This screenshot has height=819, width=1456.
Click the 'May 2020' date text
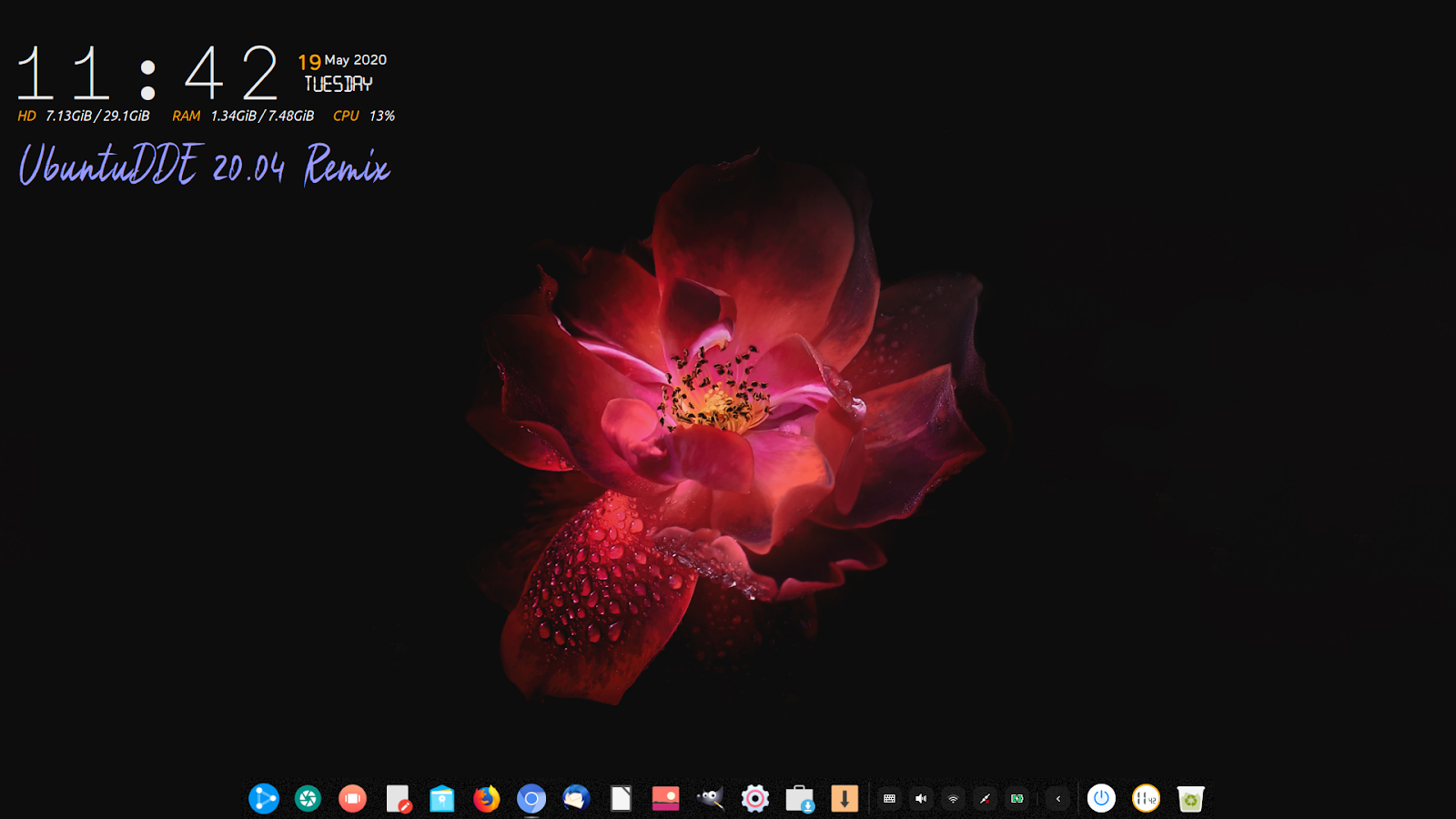(356, 60)
